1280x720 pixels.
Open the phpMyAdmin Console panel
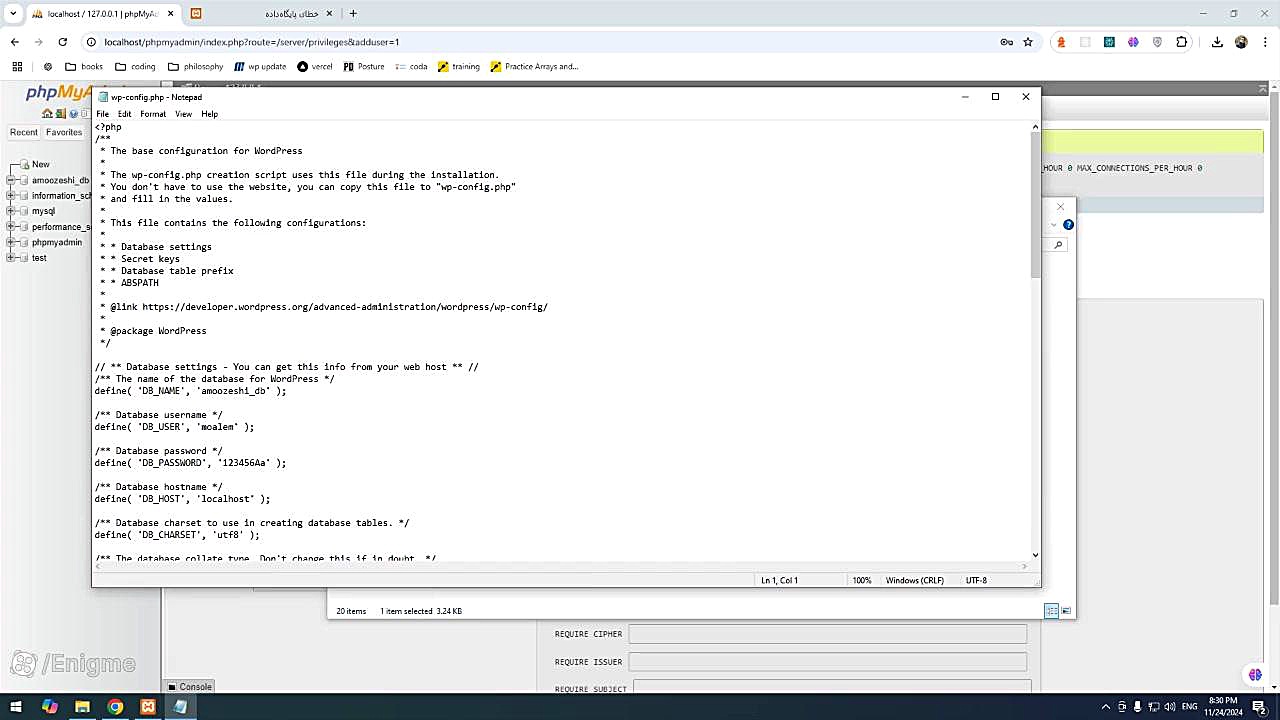(189, 687)
